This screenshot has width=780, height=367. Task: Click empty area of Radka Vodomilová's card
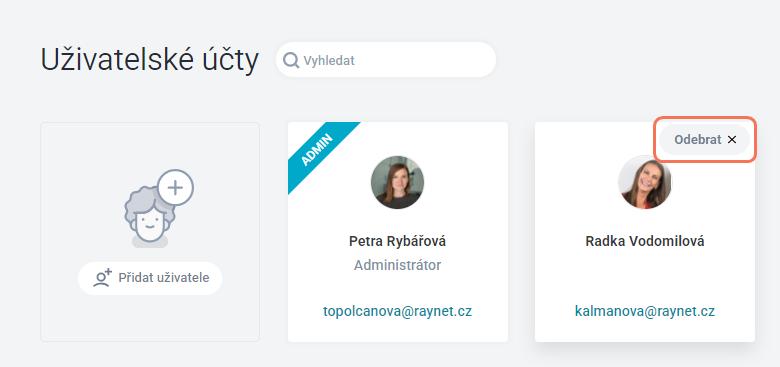(x=645, y=278)
